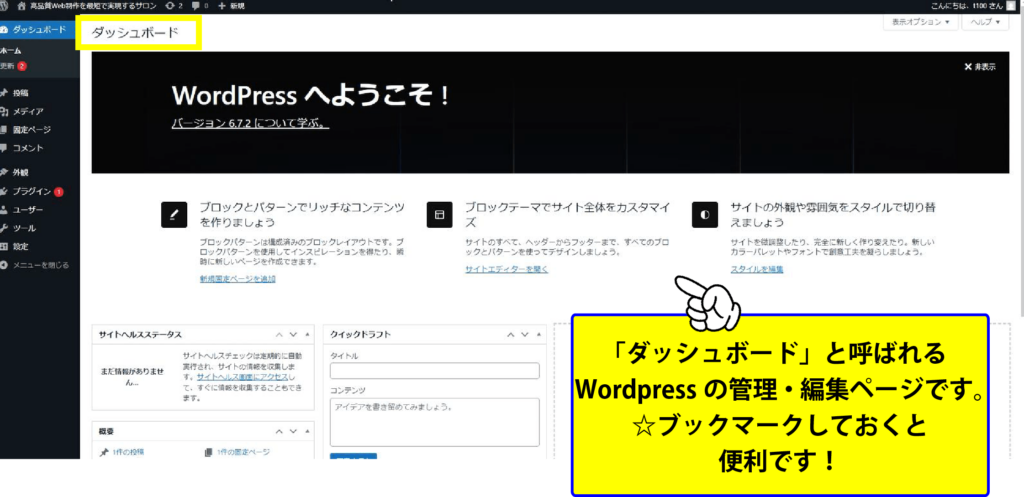This screenshot has width=1024, height=497.
Task: Focus the コンテンツ text area
Action: tap(434, 422)
